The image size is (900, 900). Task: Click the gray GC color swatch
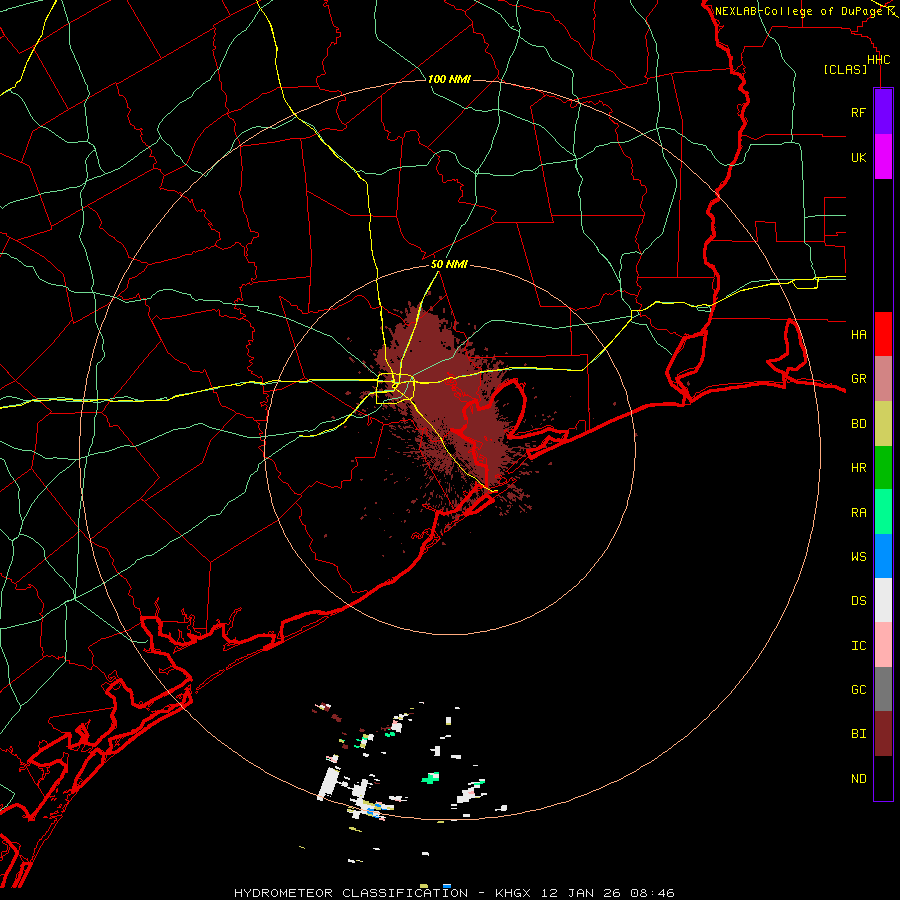(x=883, y=689)
